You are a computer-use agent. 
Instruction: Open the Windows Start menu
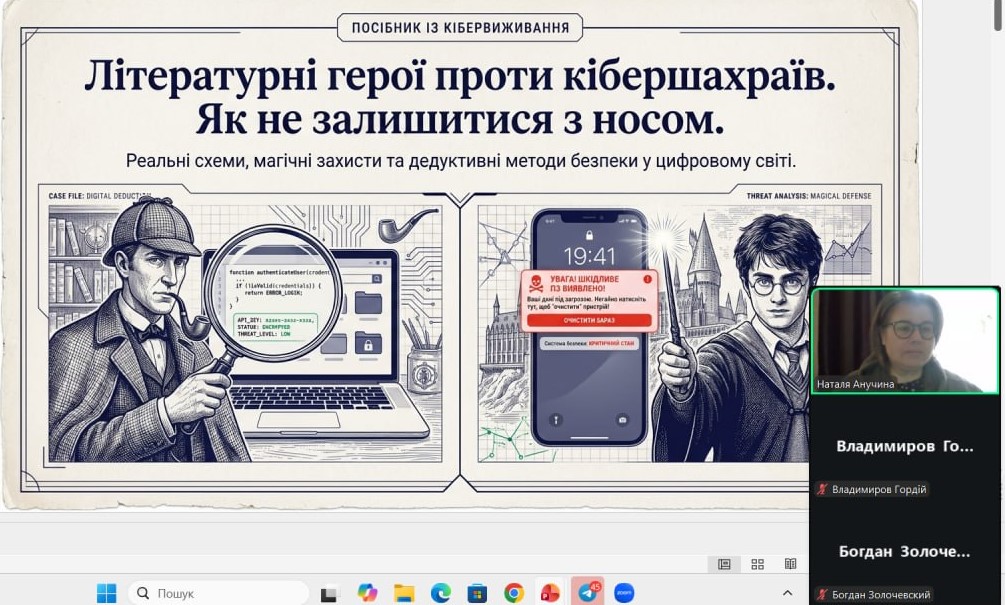tap(106, 593)
